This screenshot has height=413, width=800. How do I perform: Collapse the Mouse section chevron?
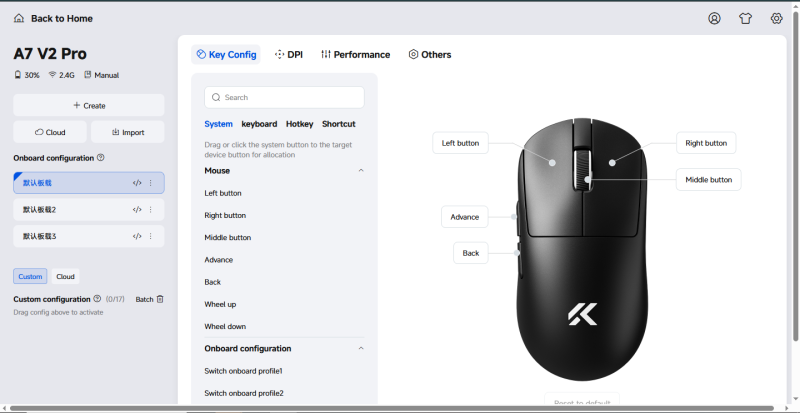361,171
